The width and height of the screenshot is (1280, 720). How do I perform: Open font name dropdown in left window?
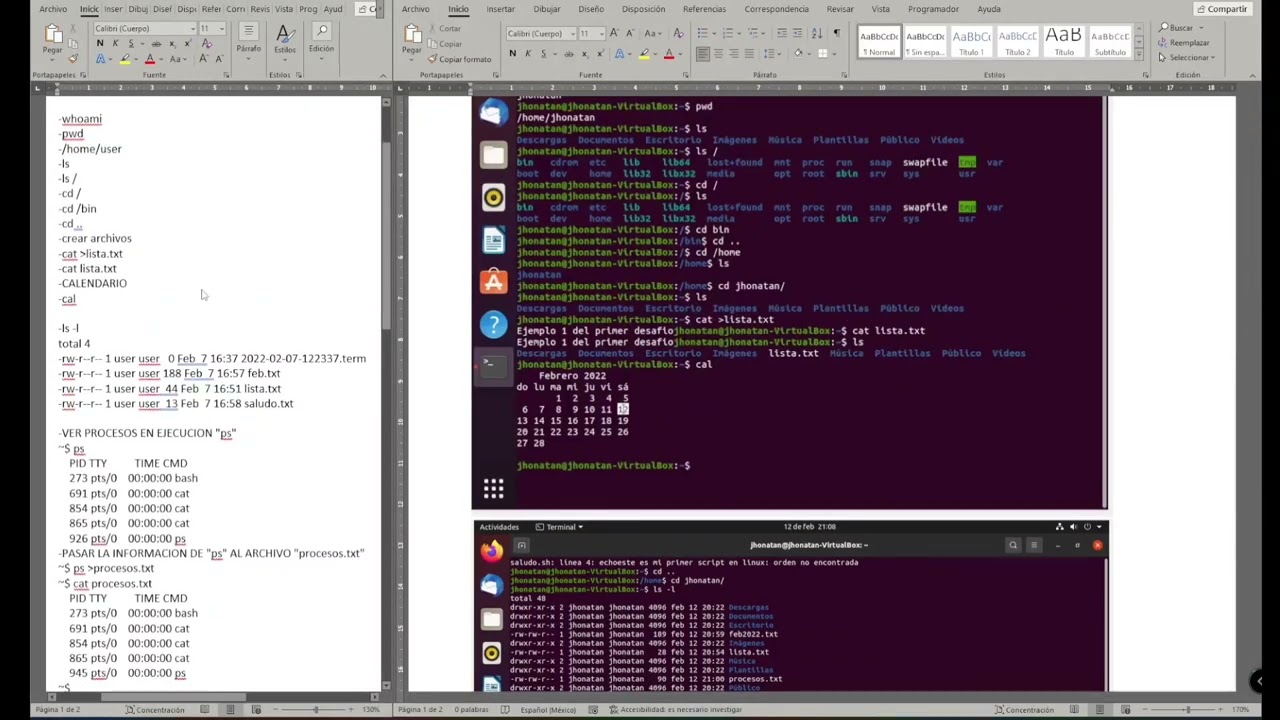tap(193, 28)
